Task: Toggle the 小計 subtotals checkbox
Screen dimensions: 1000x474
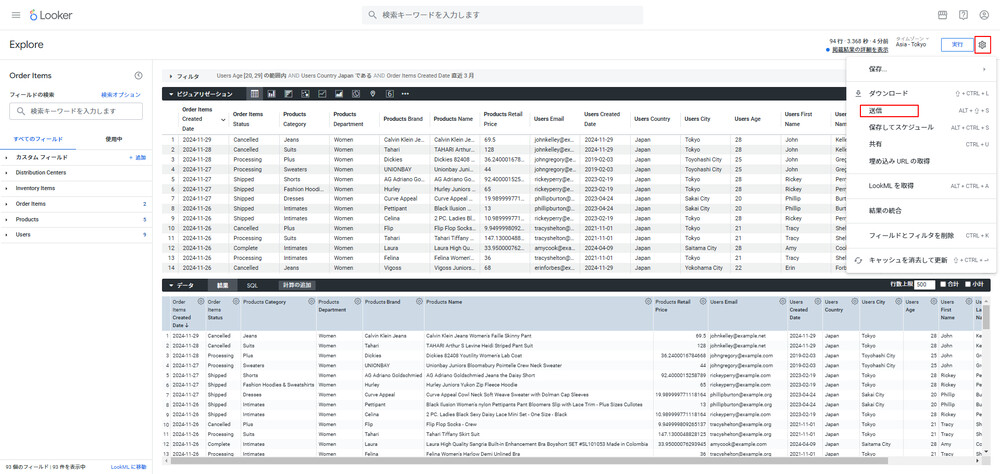Action: (969, 285)
